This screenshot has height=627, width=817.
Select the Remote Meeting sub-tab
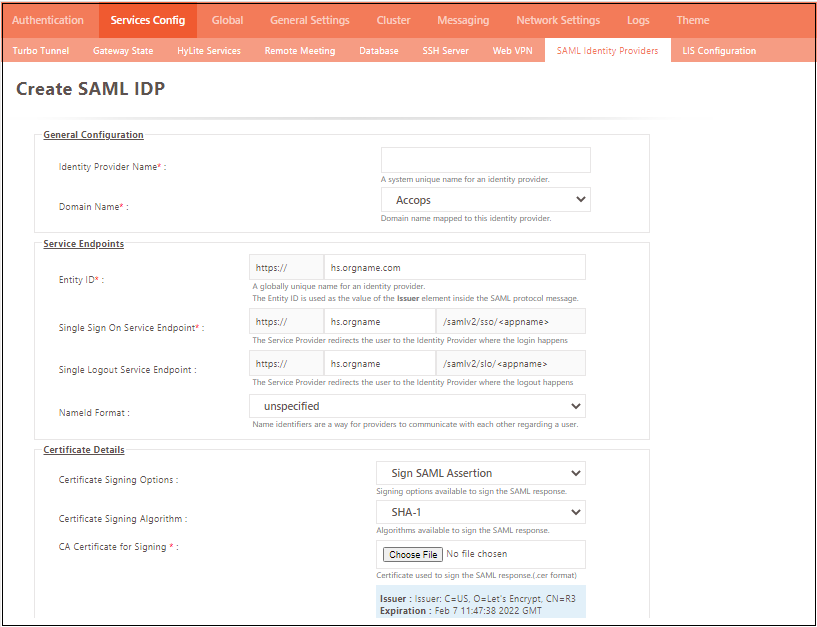[299, 51]
